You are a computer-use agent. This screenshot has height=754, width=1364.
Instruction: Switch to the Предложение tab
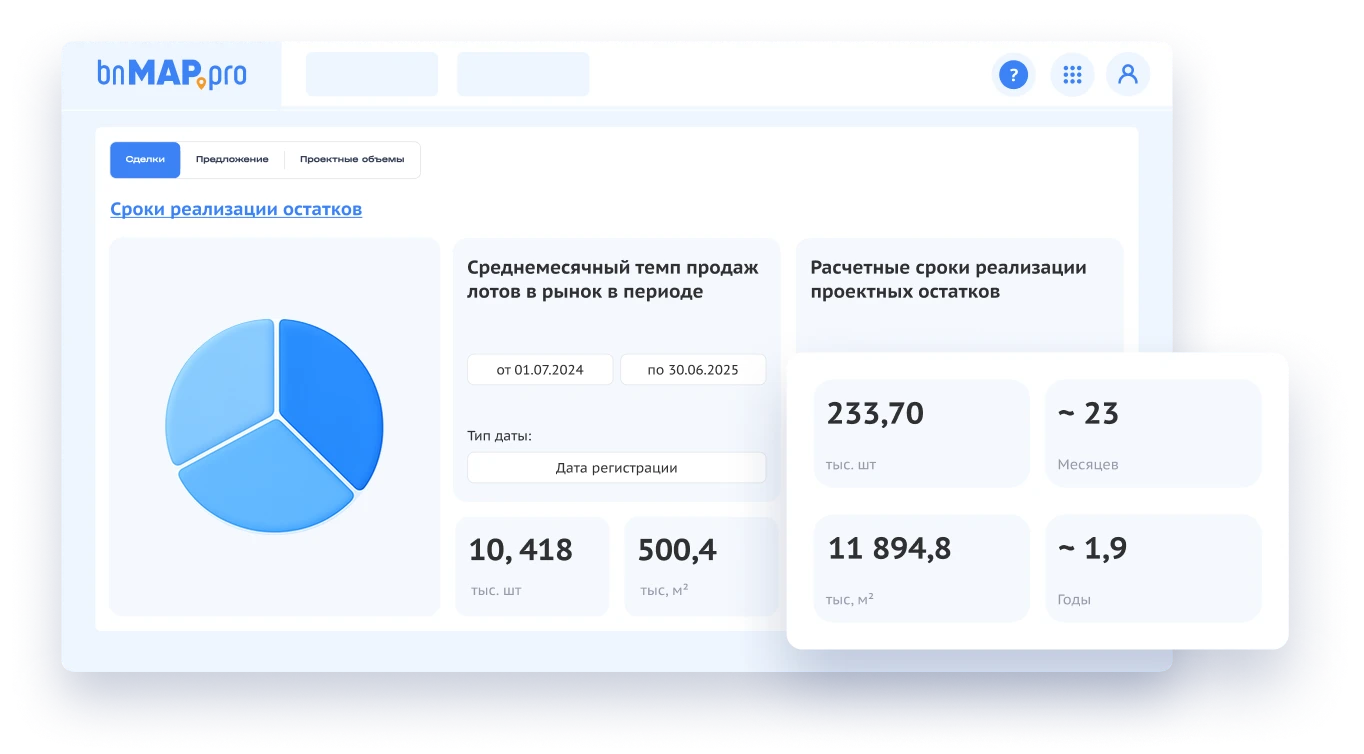point(231,159)
